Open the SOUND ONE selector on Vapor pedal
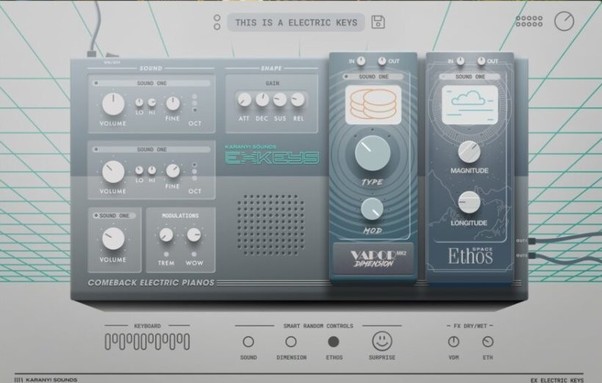The height and width of the screenshot is (383, 602). tap(373, 77)
